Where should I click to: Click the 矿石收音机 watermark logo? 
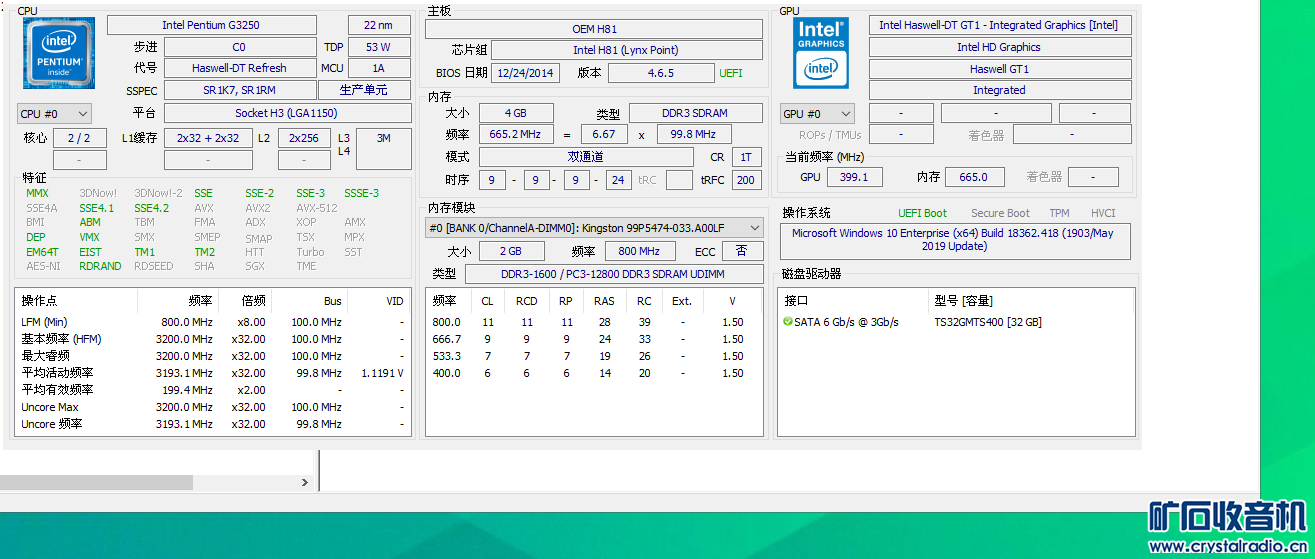1226,518
